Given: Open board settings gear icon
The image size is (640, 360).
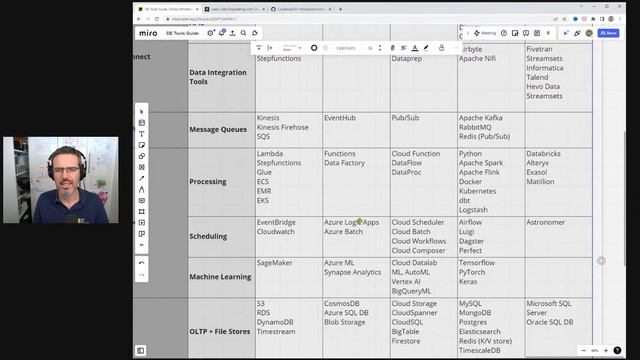Looking at the screenshot, I should [211, 33].
